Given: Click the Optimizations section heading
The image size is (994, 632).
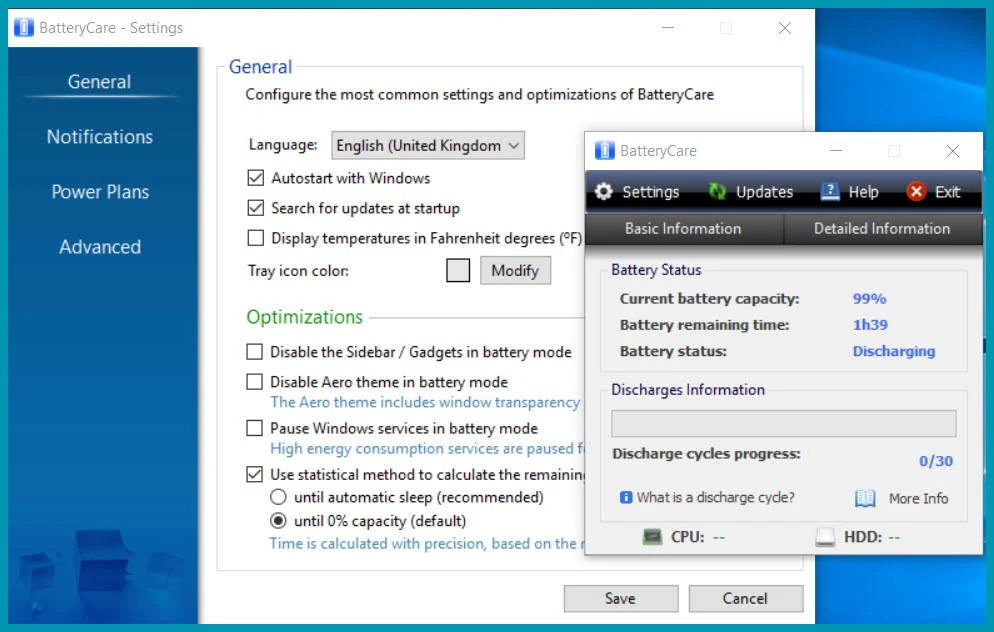Looking at the screenshot, I should coord(304,317).
